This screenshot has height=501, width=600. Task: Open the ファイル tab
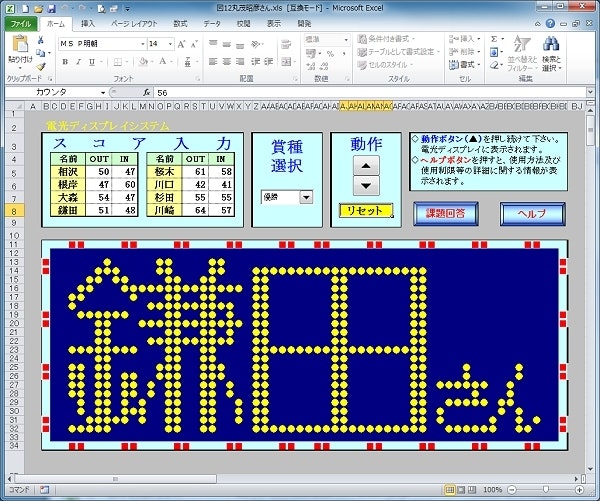coord(21,24)
